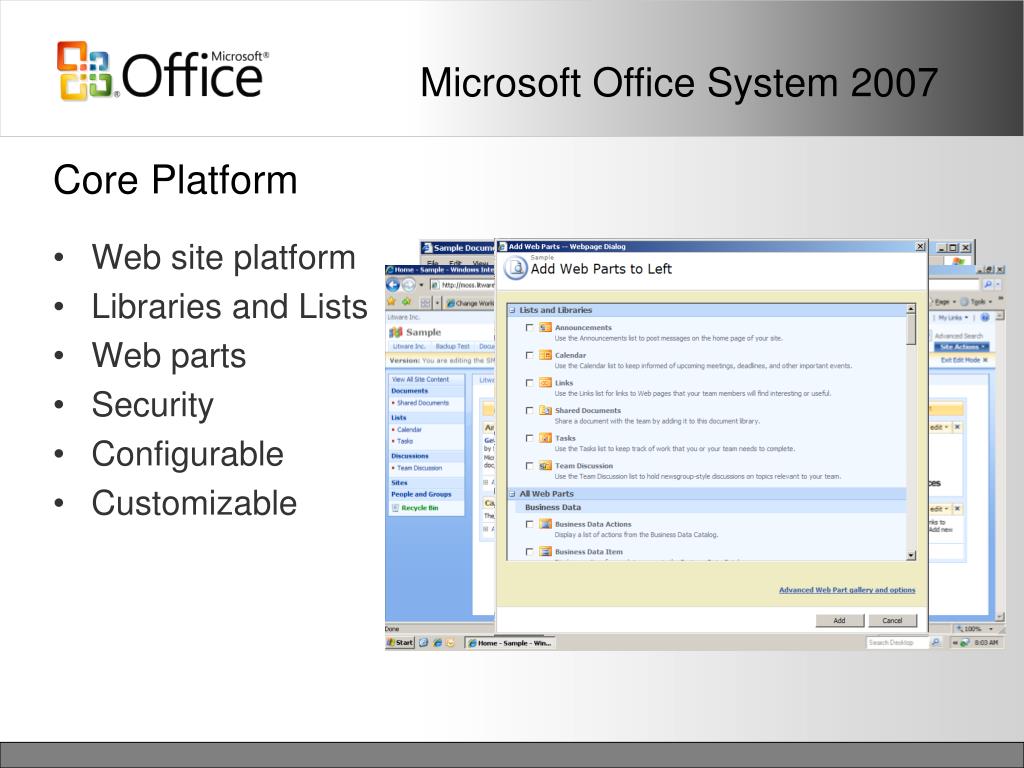The image size is (1024, 768).
Task: Check the Business Data Actions checkbox
Action: (x=530, y=524)
